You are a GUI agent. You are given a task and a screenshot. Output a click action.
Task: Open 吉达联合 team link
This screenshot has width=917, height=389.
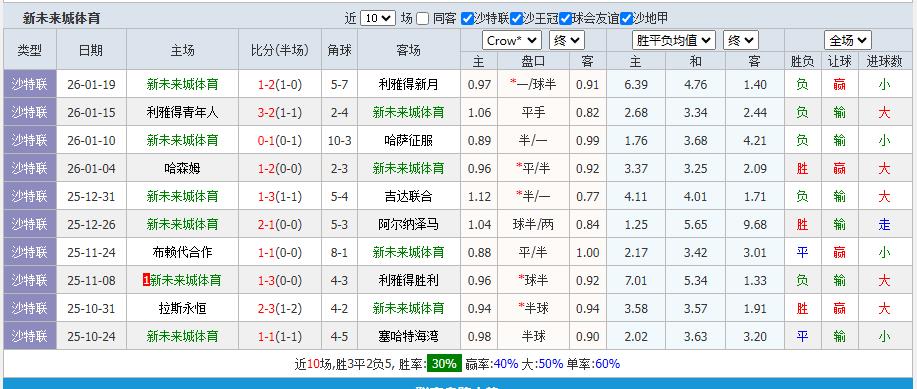tap(408, 197)
